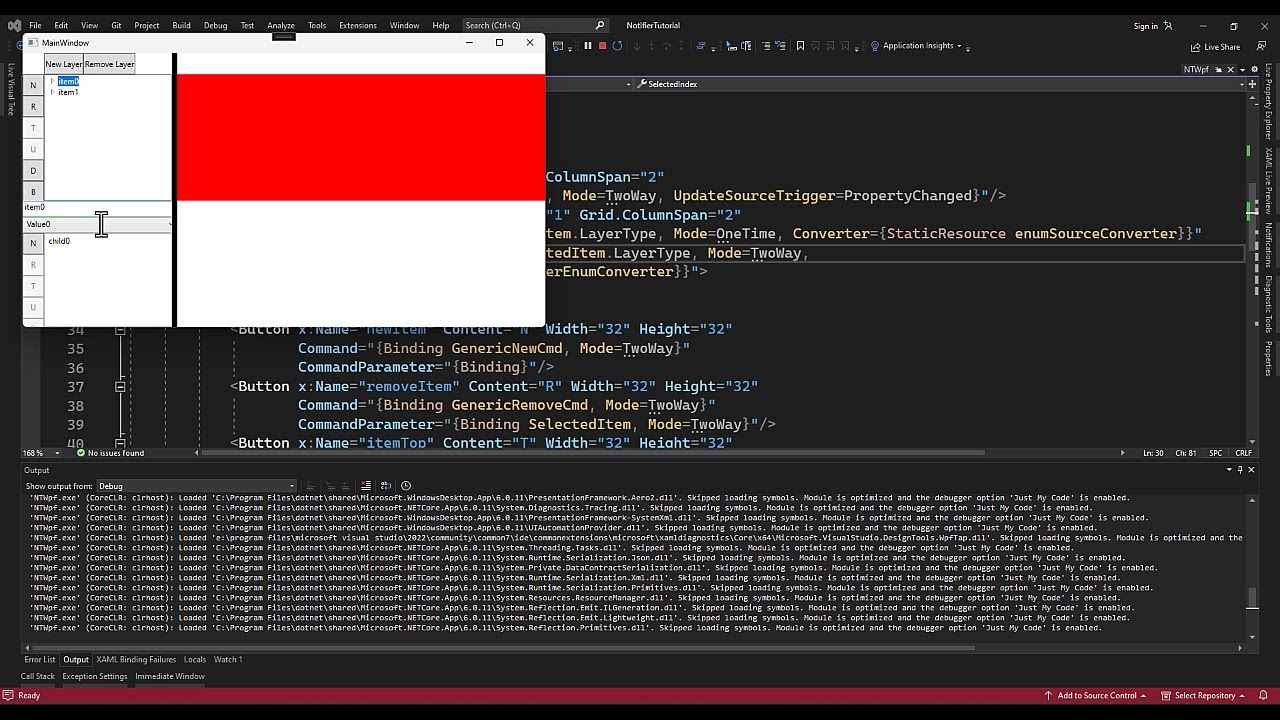The width and height of the screenshot is (1280, 720).
Task: Close the Output panel
Action: [1251, 469]
